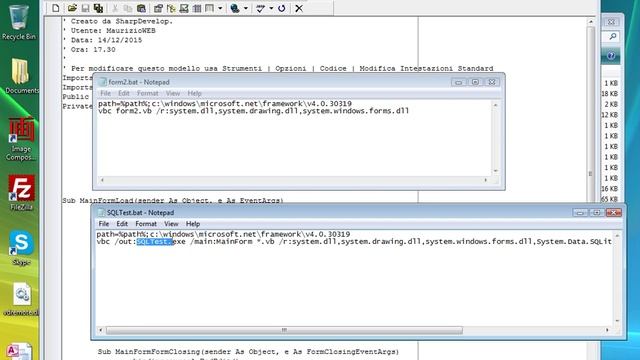This screenshot has height=360, width=640.
Task: Click up scroll arrow in SQLTest.bat Notepad
Action: pos(617,236)
